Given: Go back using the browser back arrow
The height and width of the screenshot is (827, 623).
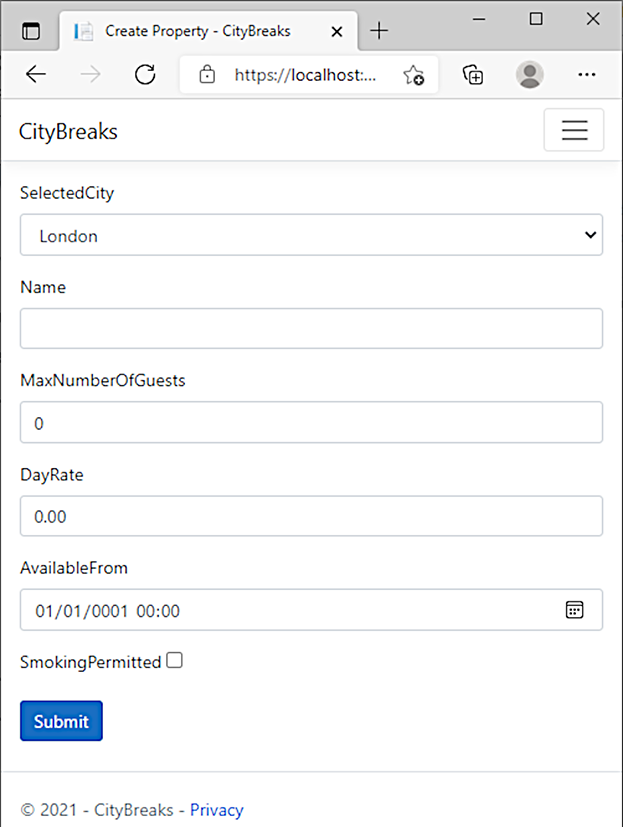Looking at the screenshot, I should (36, 74).
